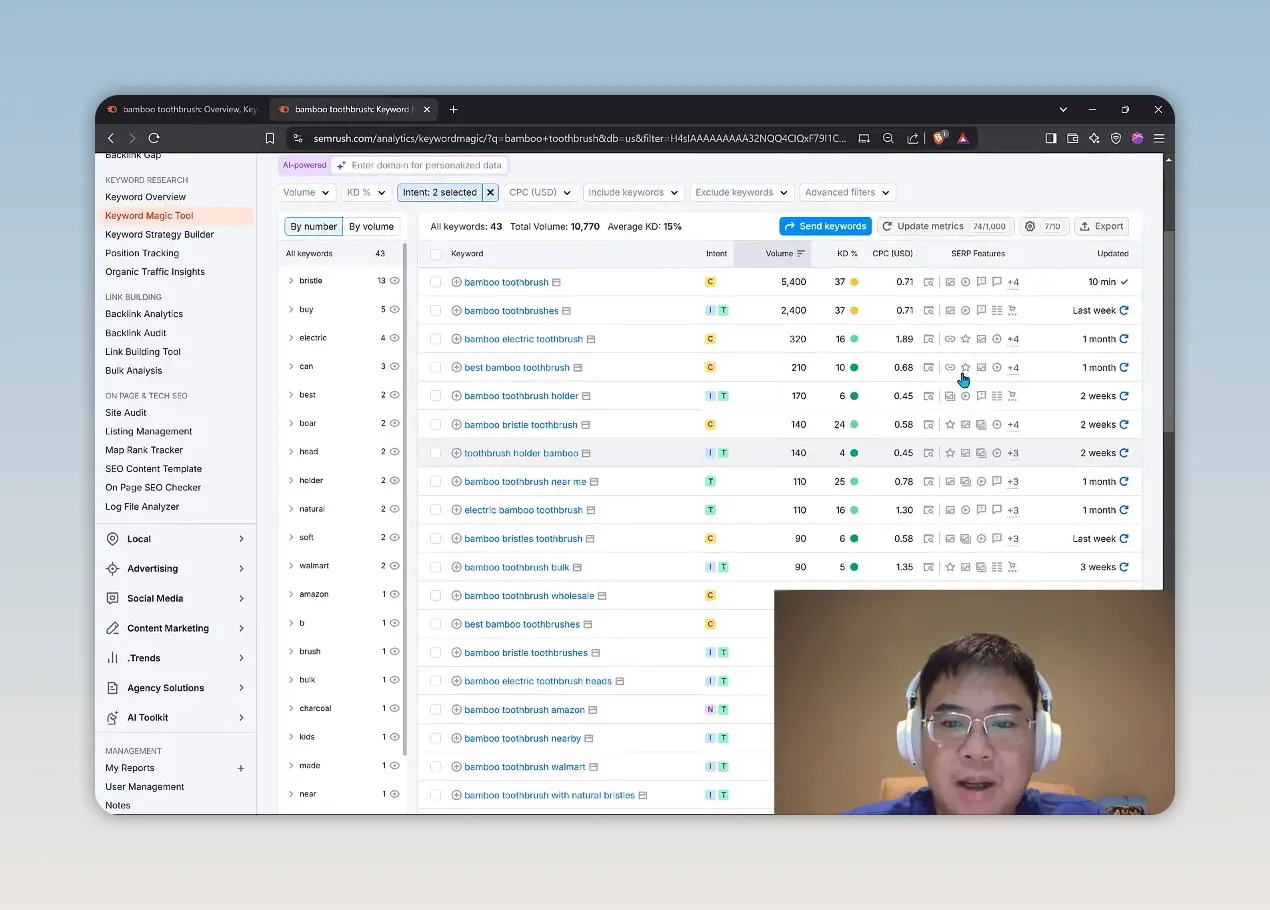Expand the buy keyword group
Viewport: 1270px width, 910px height.
291,309
